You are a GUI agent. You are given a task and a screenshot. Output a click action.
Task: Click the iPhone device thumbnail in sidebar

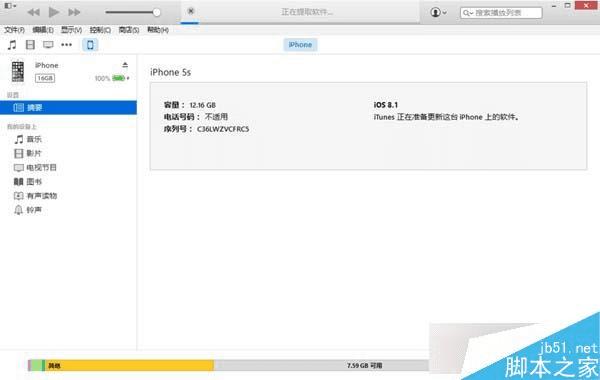point(18,72)
